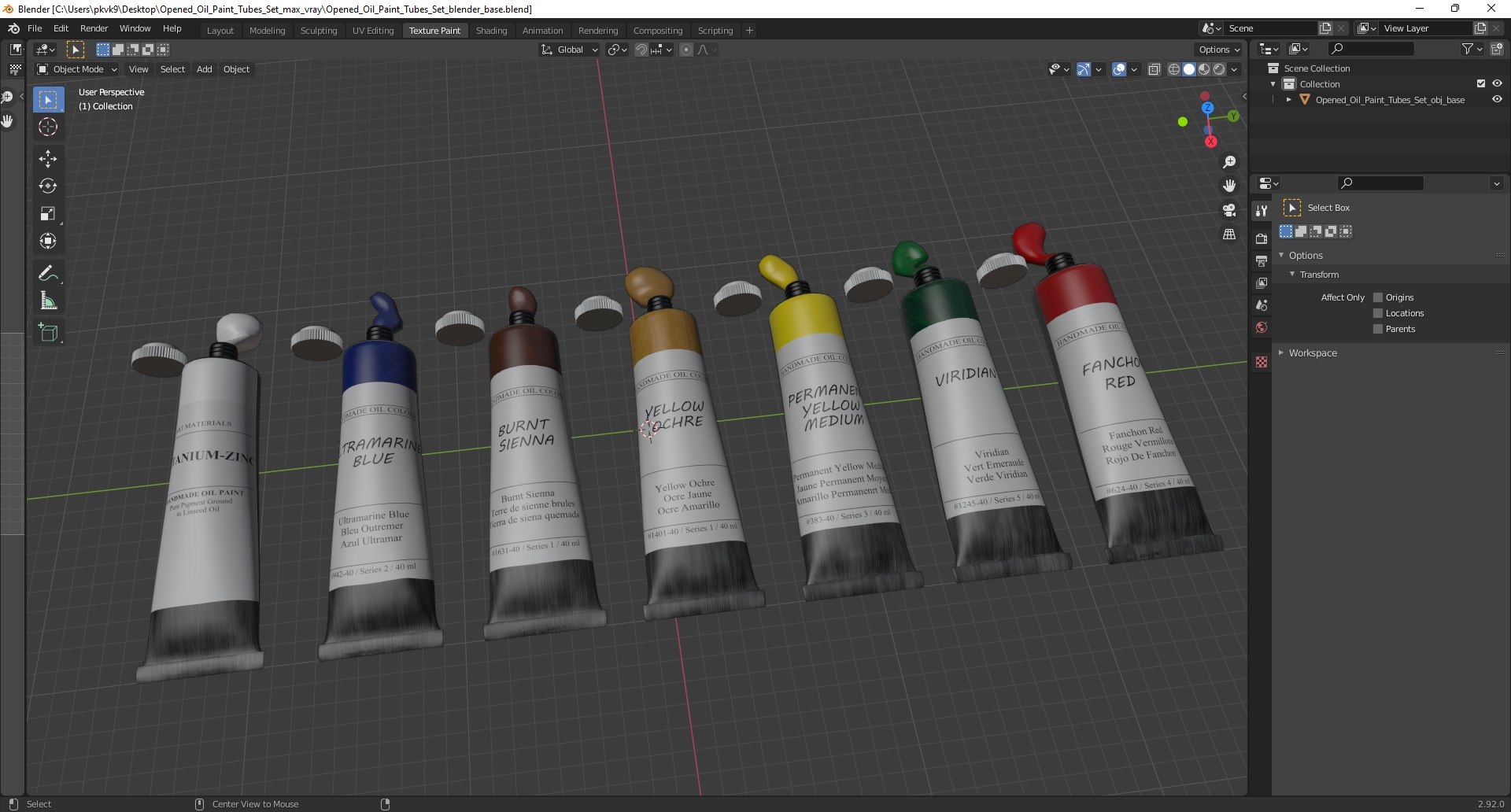
Task: Activate the Move tool
Action: pos(48,159)
